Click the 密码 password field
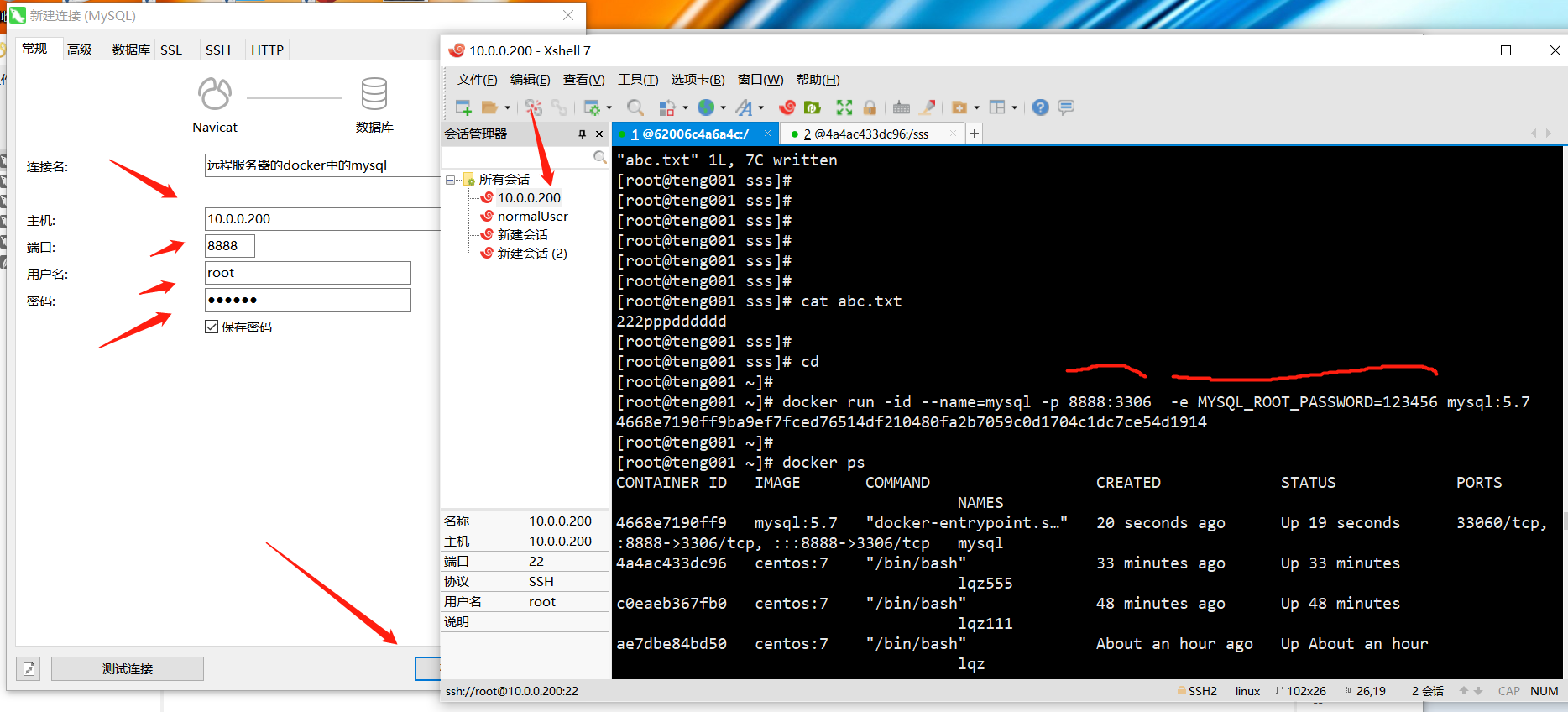This screenshot has height=712, width=1568. coord(308,300)
